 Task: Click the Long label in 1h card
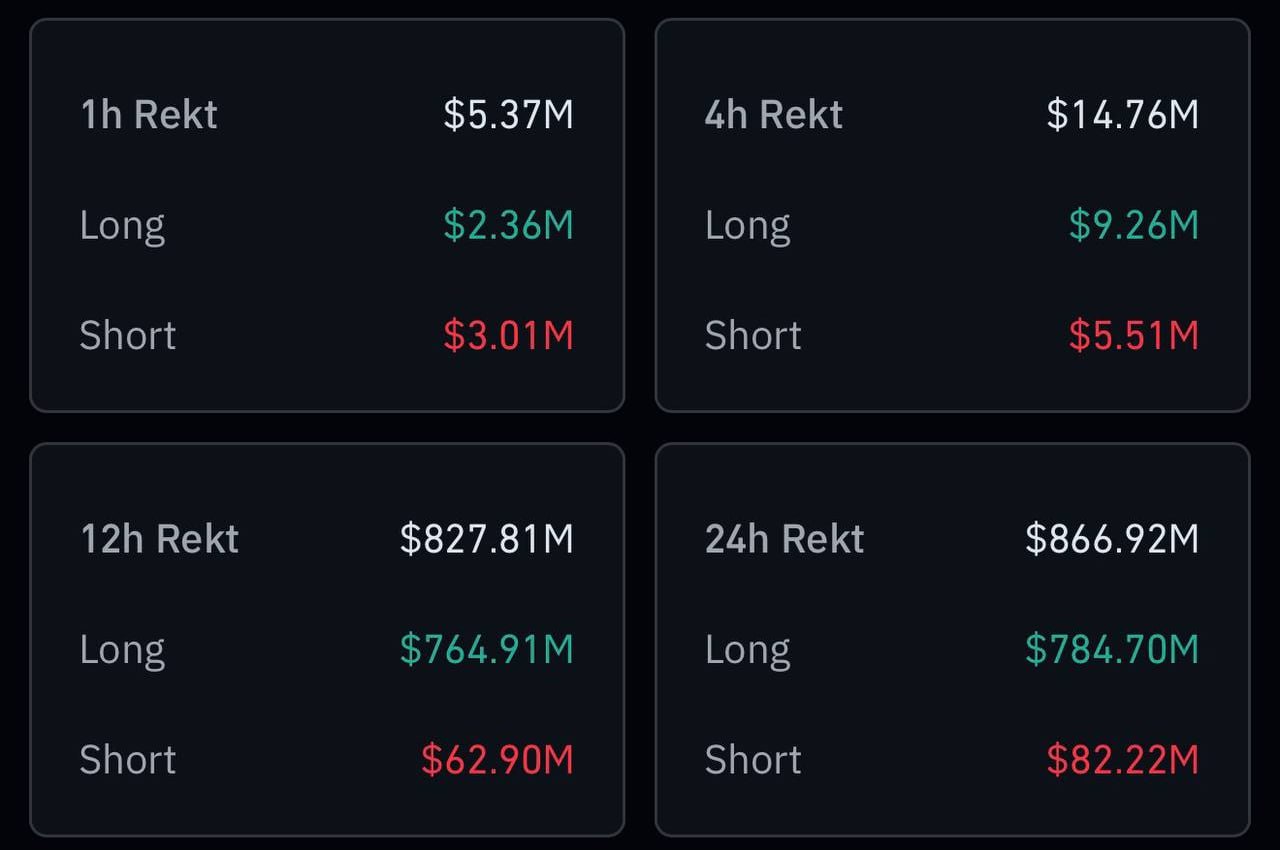[x=122, y=226]
